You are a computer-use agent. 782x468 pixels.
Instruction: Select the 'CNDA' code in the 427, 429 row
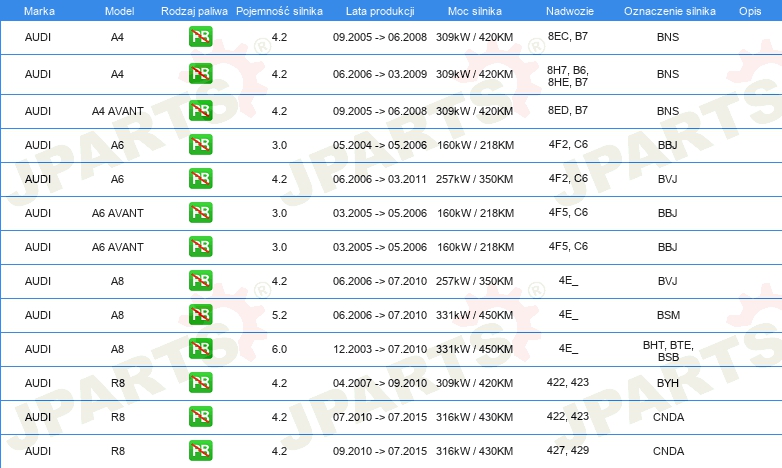[668, 451]
